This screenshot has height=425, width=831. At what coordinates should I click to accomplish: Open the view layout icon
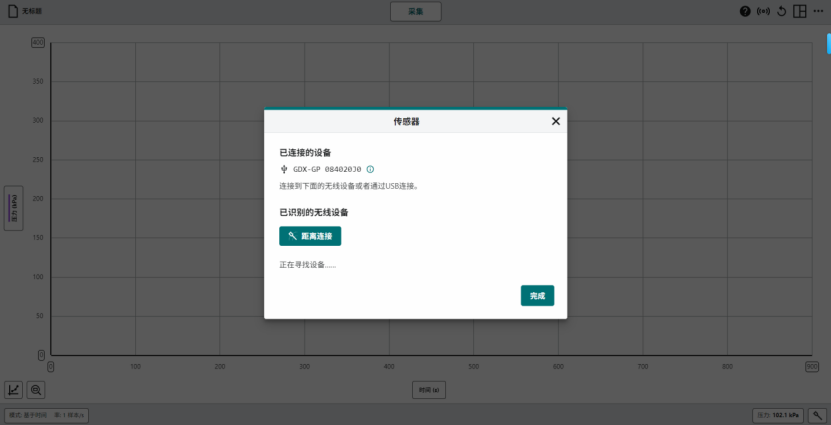click(799, 11)
